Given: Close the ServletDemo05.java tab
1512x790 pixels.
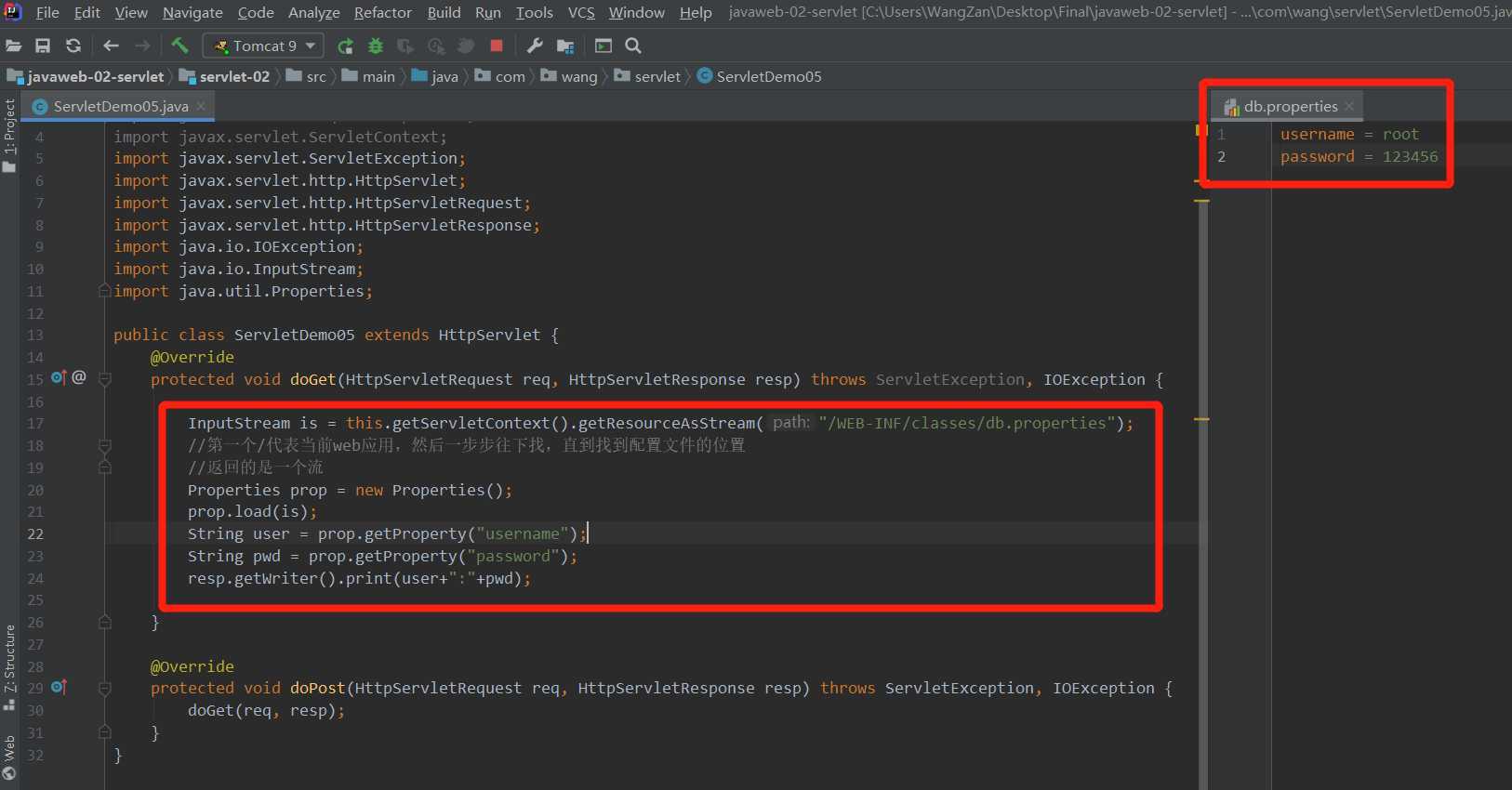Looking at the screenshot, I should tap(202, 106).
